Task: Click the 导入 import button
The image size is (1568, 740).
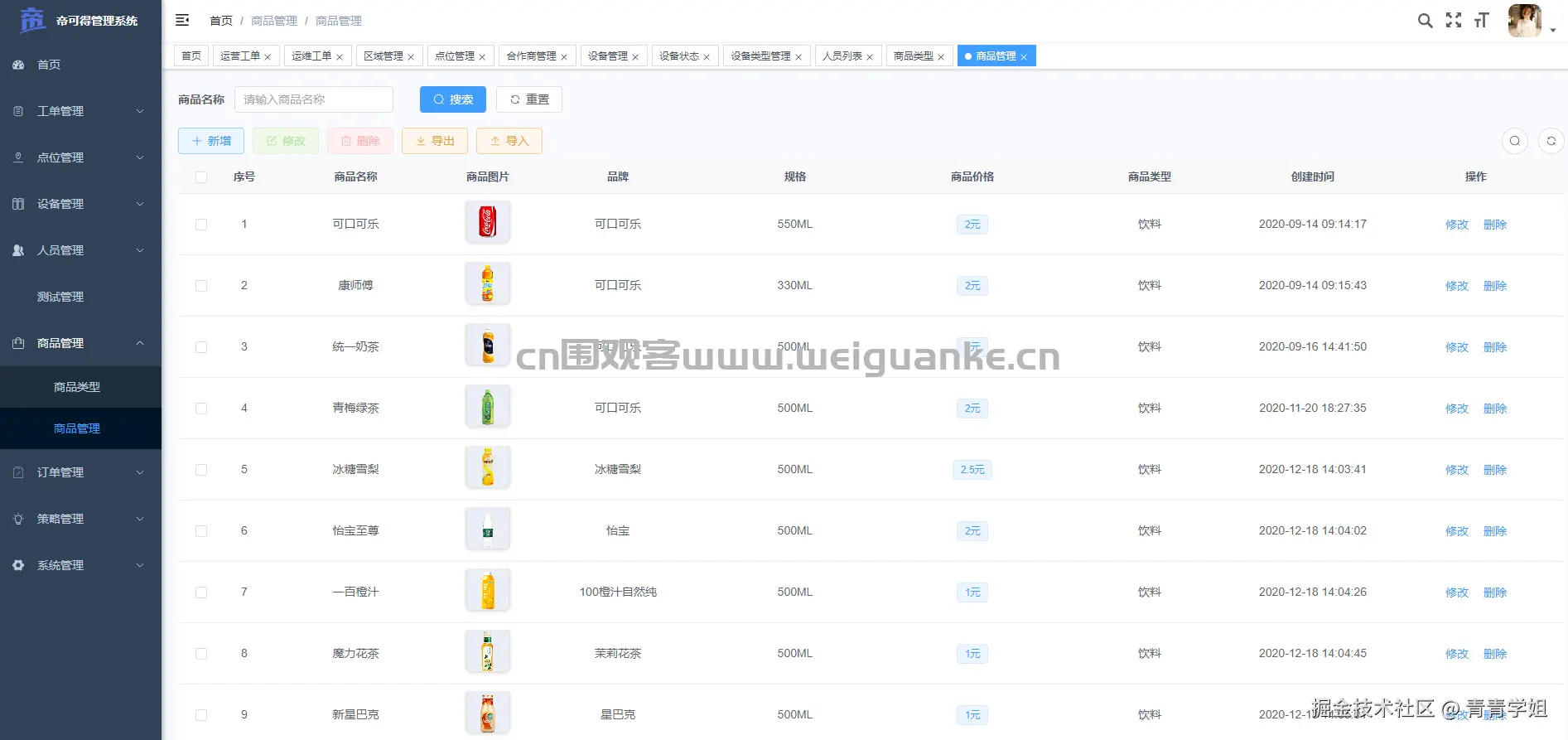Action: click(x=509, y=141)
